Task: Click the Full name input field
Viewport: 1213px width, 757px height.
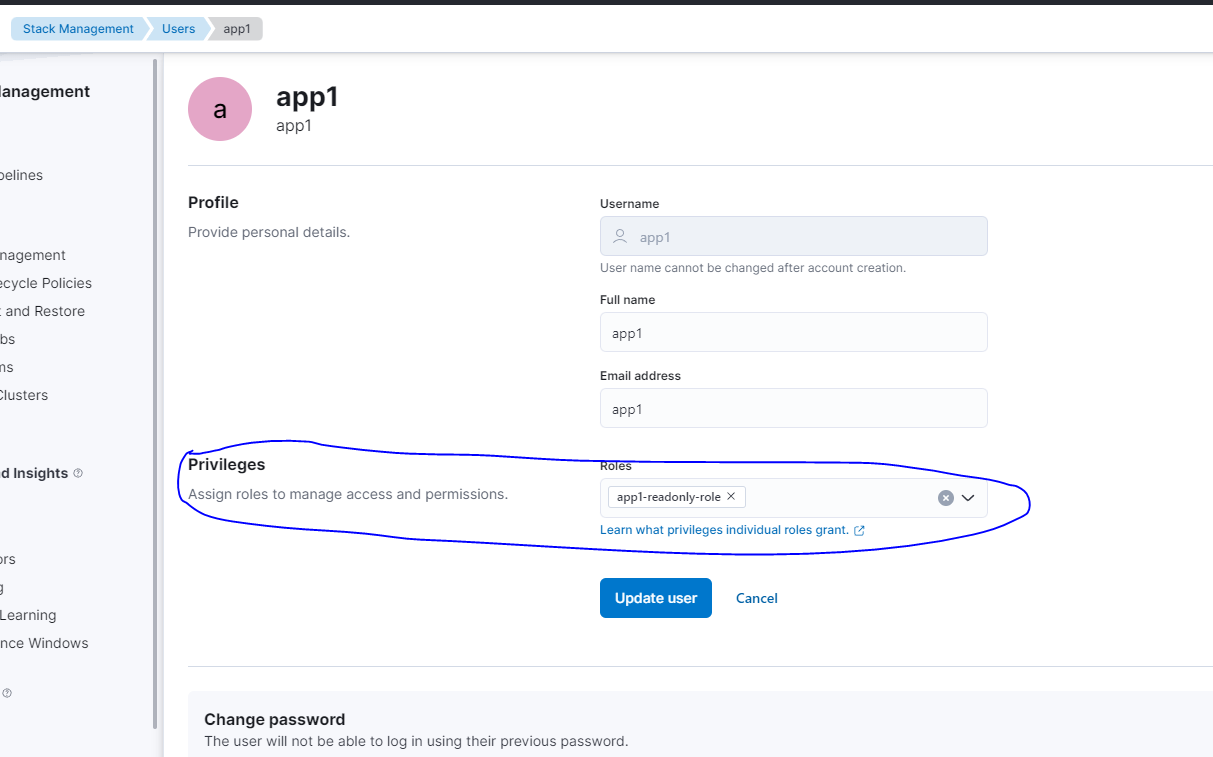Action: 793,333
